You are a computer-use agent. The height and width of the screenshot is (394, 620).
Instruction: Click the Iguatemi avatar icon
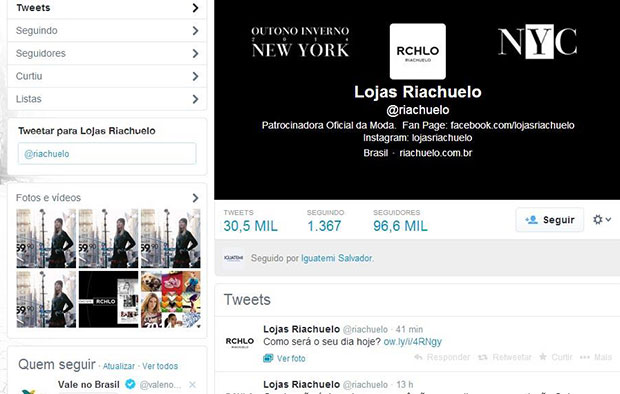(x=233, y=258)
